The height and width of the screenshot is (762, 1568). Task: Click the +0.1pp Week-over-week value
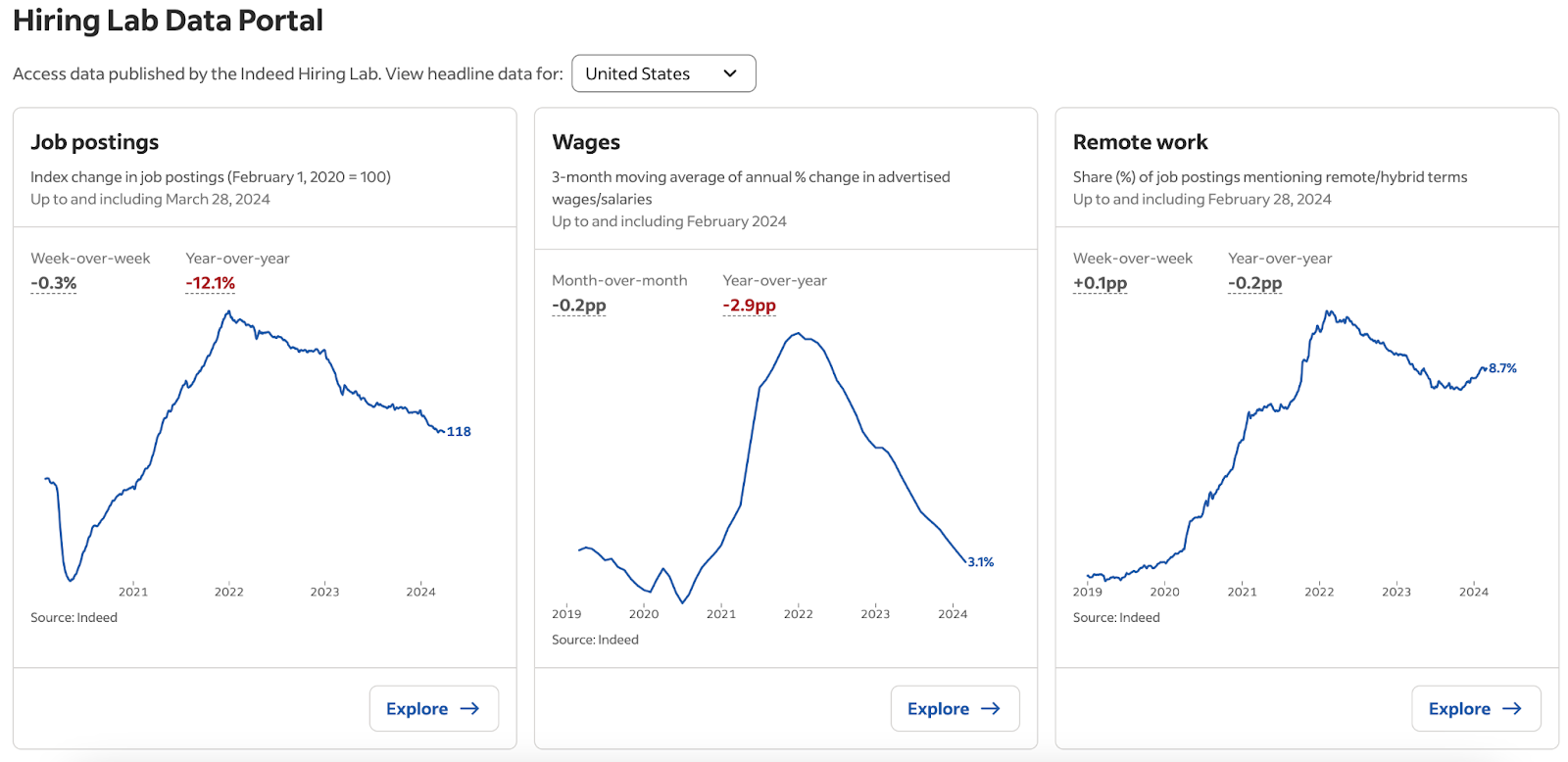coord(1100,283)
